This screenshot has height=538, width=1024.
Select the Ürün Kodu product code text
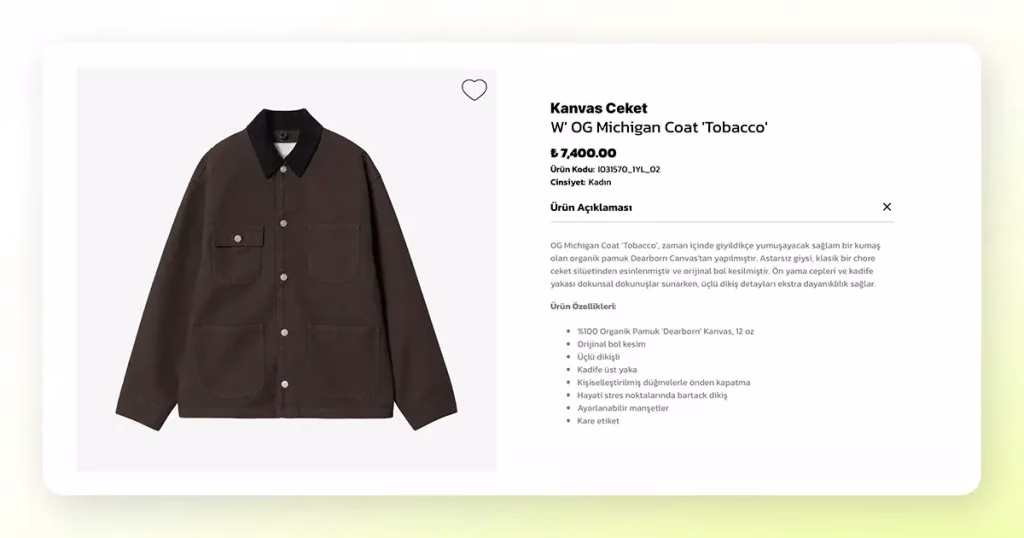click(x=605, y=169)
